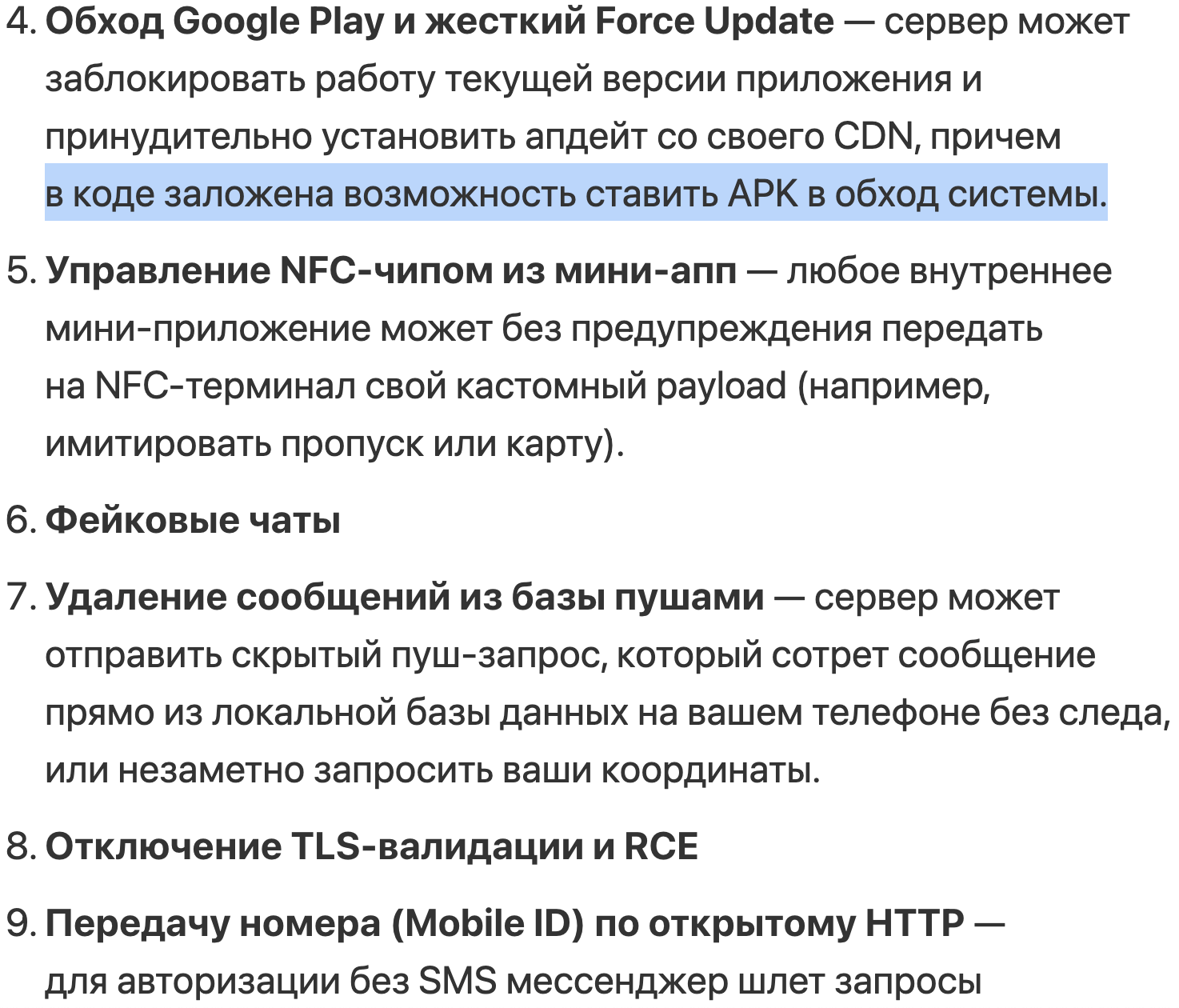Image resolution: width=1179 pixels, height=1008 pixels.
Task: Click the list number 8
Action: tap(21, 847)
